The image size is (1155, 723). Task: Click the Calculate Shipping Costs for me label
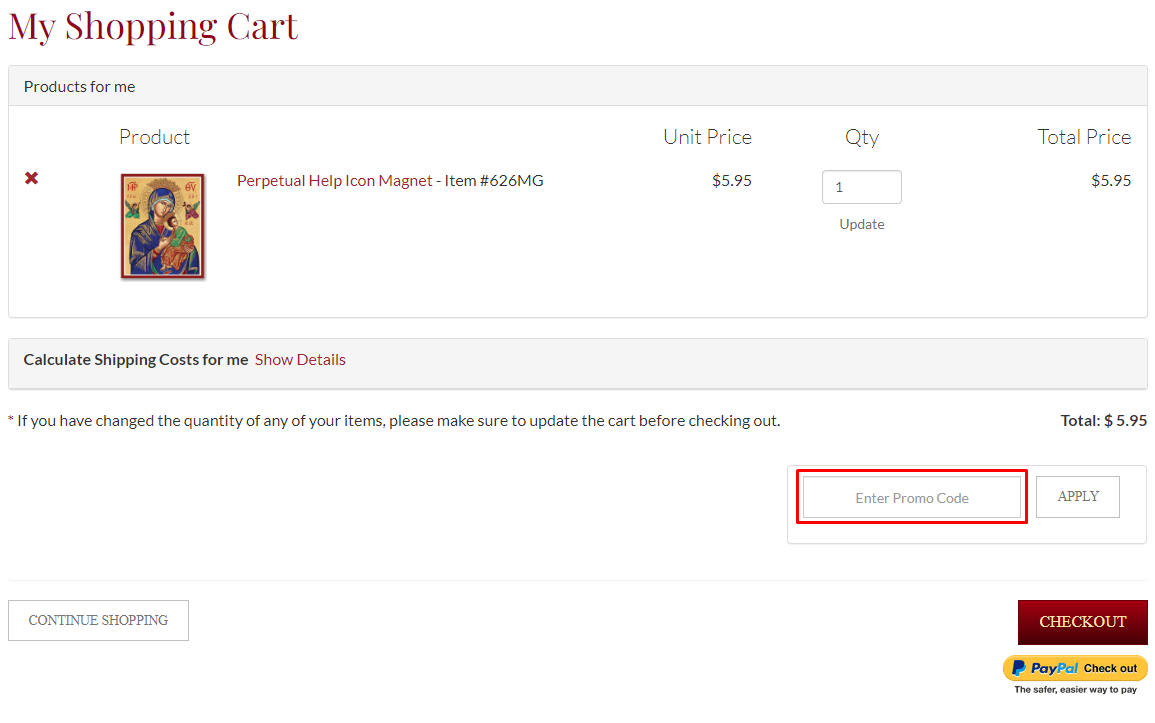click(x=136, y=360)
